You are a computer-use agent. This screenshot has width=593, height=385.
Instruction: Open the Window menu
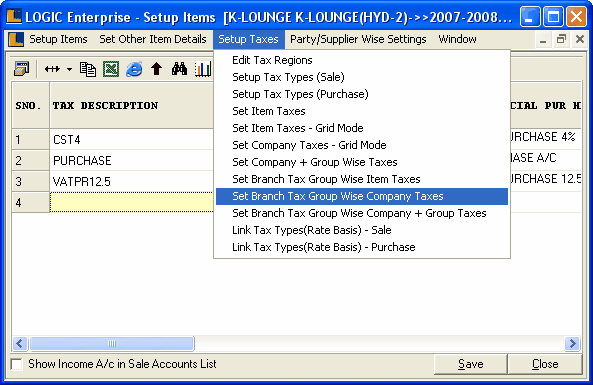[x=457, y=39]
